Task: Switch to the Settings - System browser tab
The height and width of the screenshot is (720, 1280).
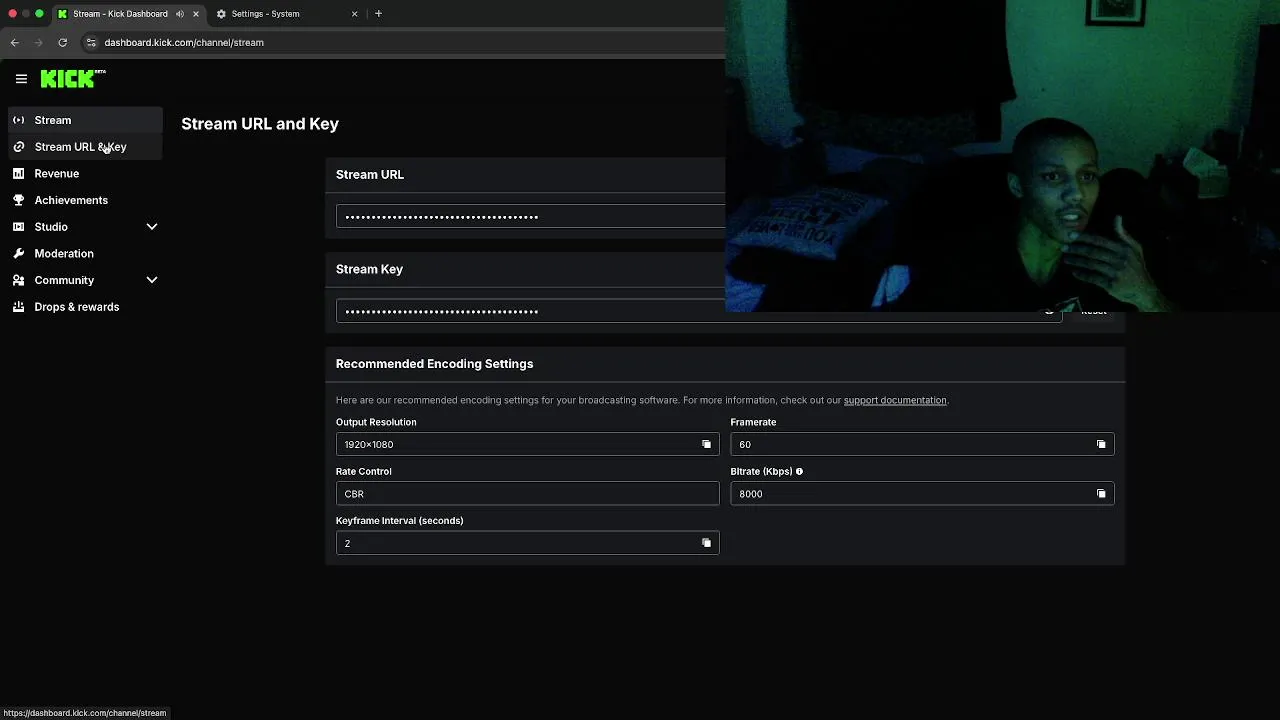Action: click(286, 14)
